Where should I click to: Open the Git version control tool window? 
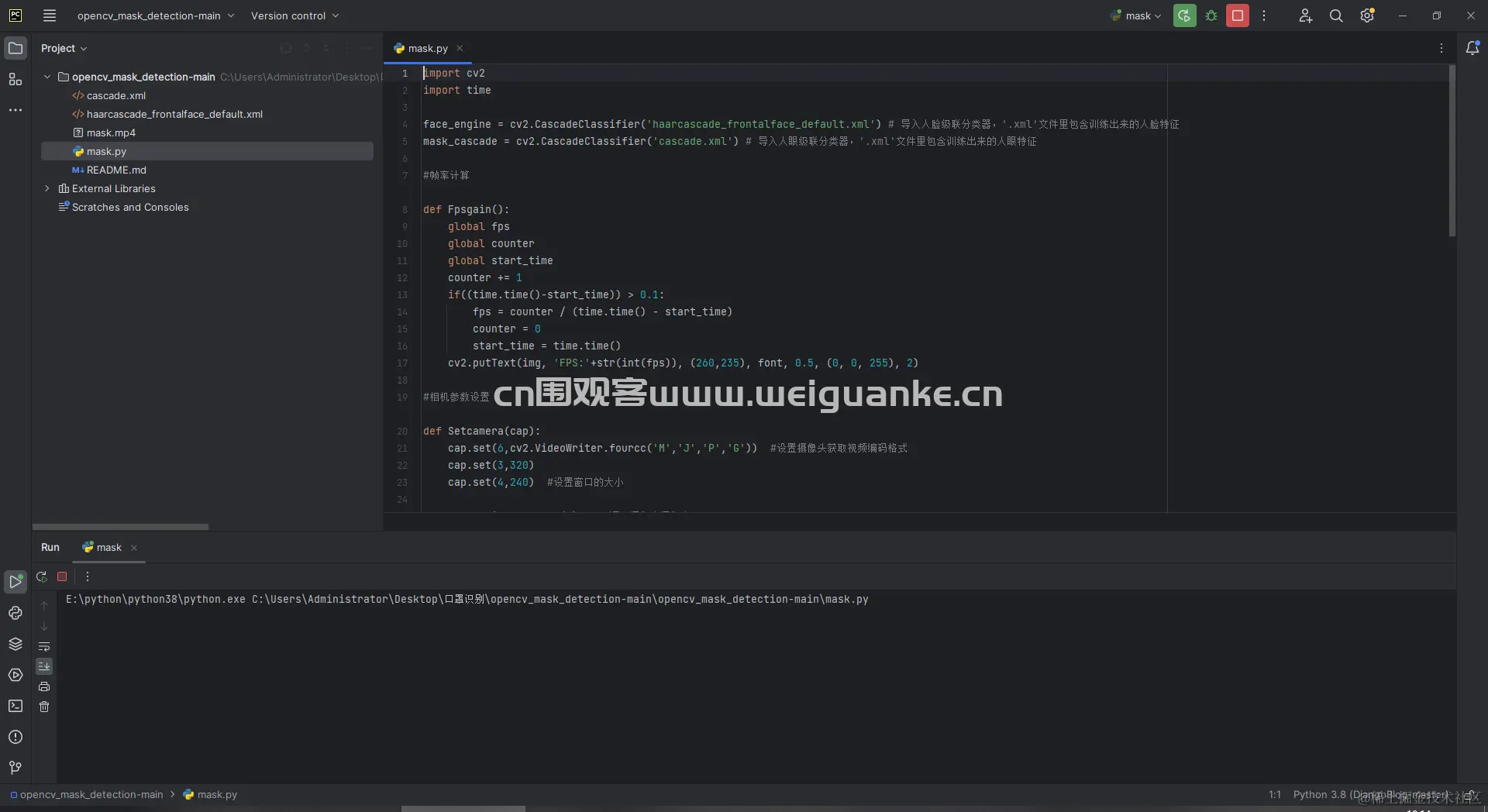[x=15, y=768]
